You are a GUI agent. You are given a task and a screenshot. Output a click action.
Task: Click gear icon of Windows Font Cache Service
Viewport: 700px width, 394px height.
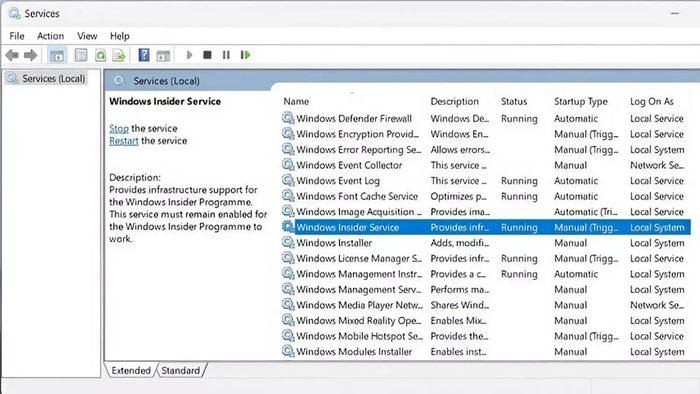tap(288, 196)
